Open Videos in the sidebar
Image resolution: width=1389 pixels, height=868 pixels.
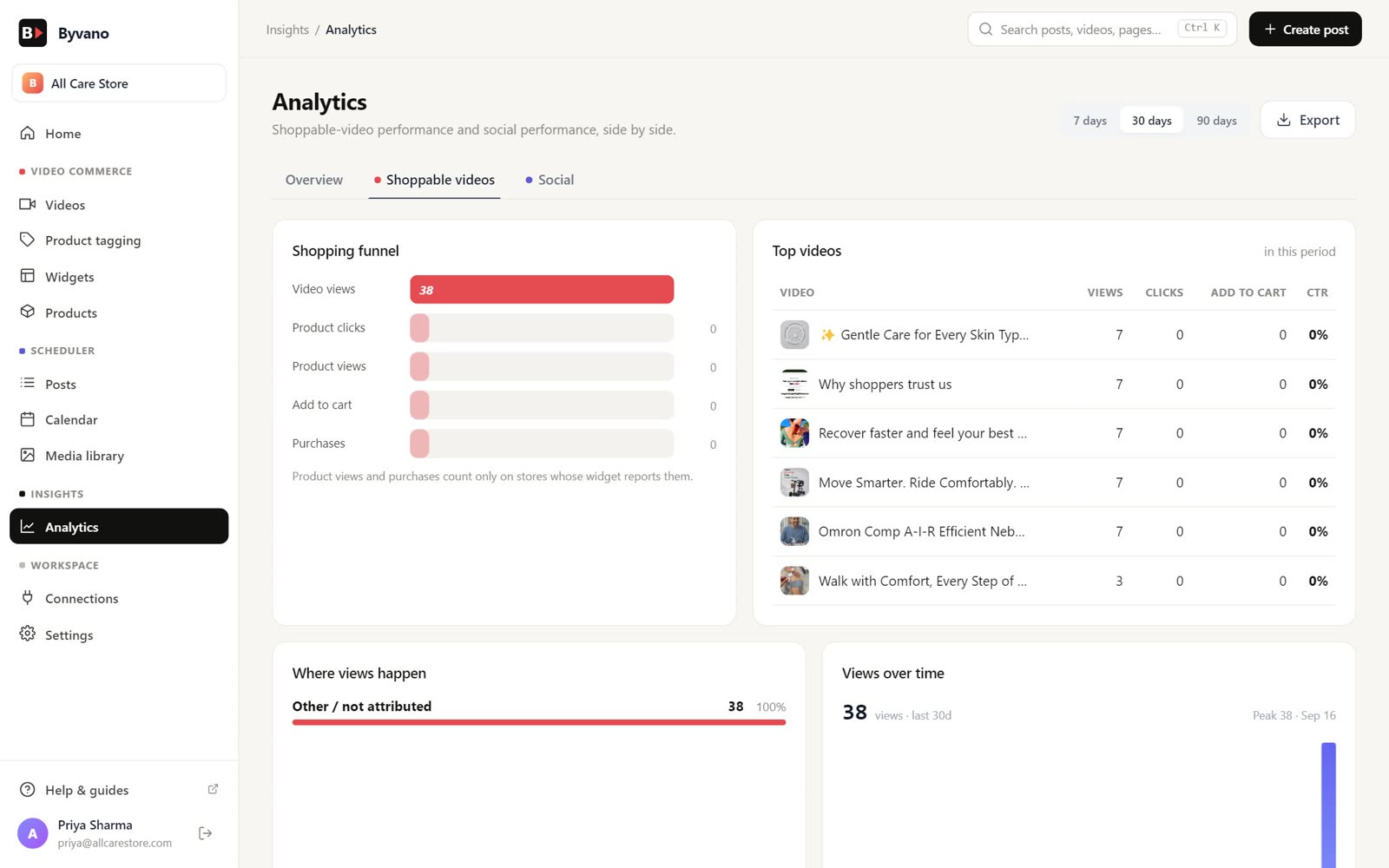119,205
